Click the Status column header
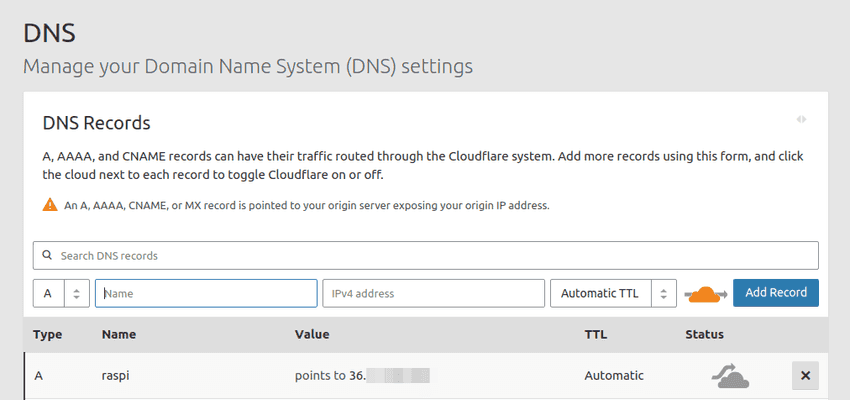 coord(704,334)
